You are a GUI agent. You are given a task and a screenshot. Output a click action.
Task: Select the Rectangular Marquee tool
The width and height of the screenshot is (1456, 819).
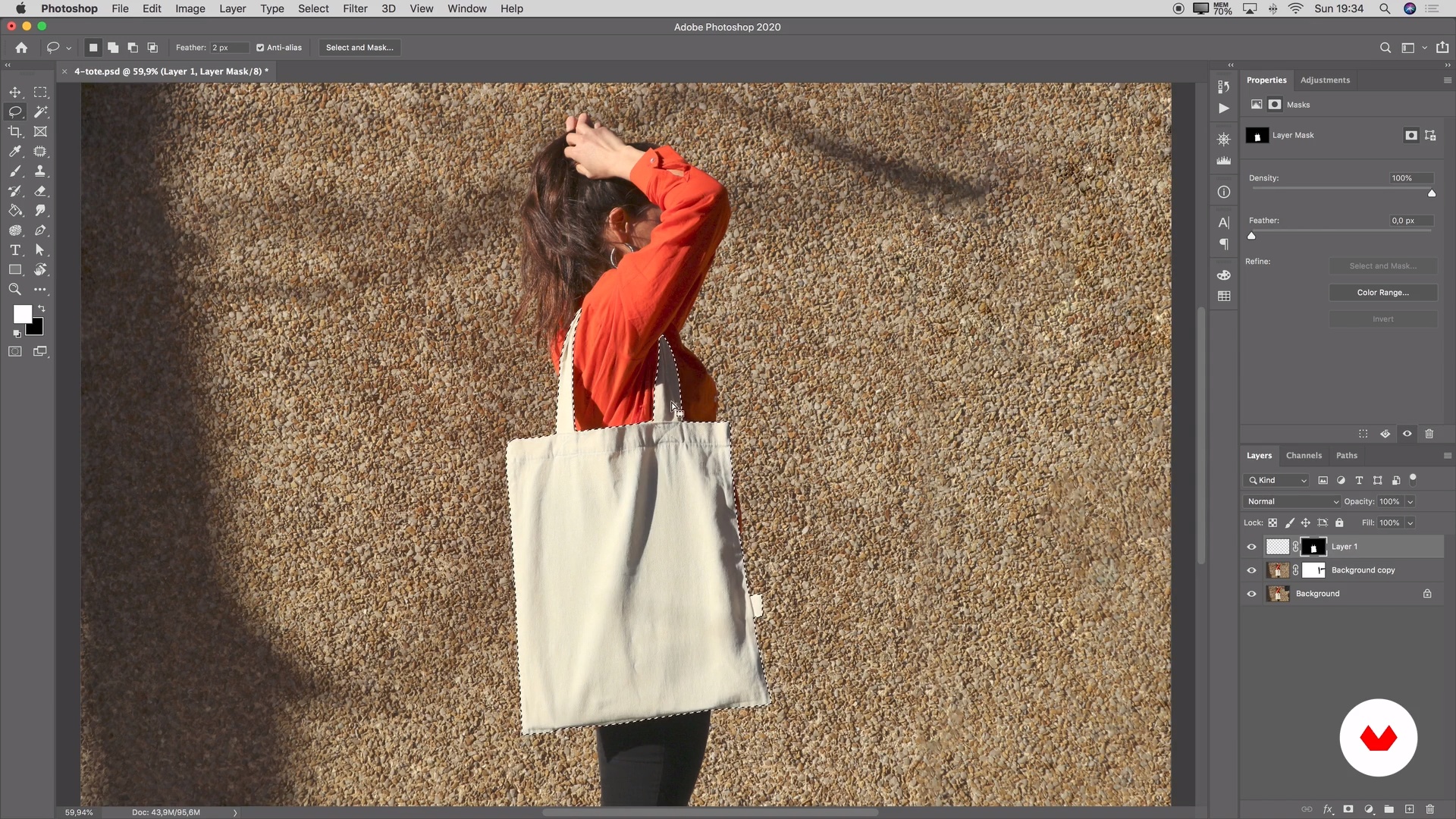[x=41, y=92]
